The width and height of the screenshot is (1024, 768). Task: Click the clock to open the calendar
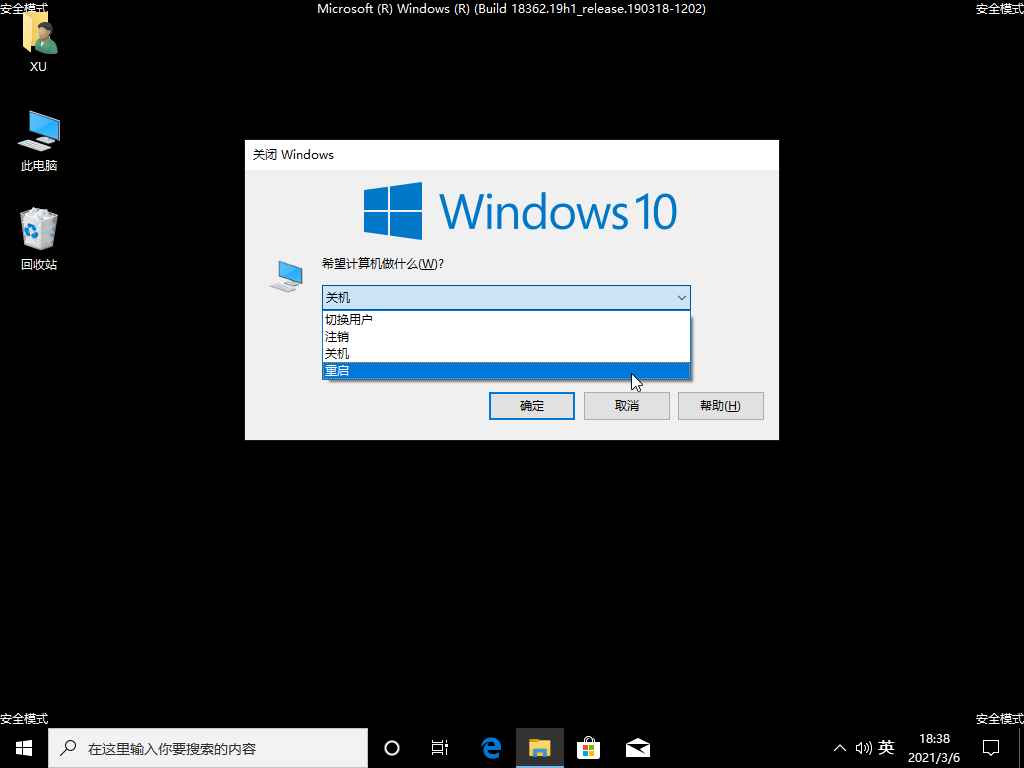pyautogui.click(x=933, y=747)
